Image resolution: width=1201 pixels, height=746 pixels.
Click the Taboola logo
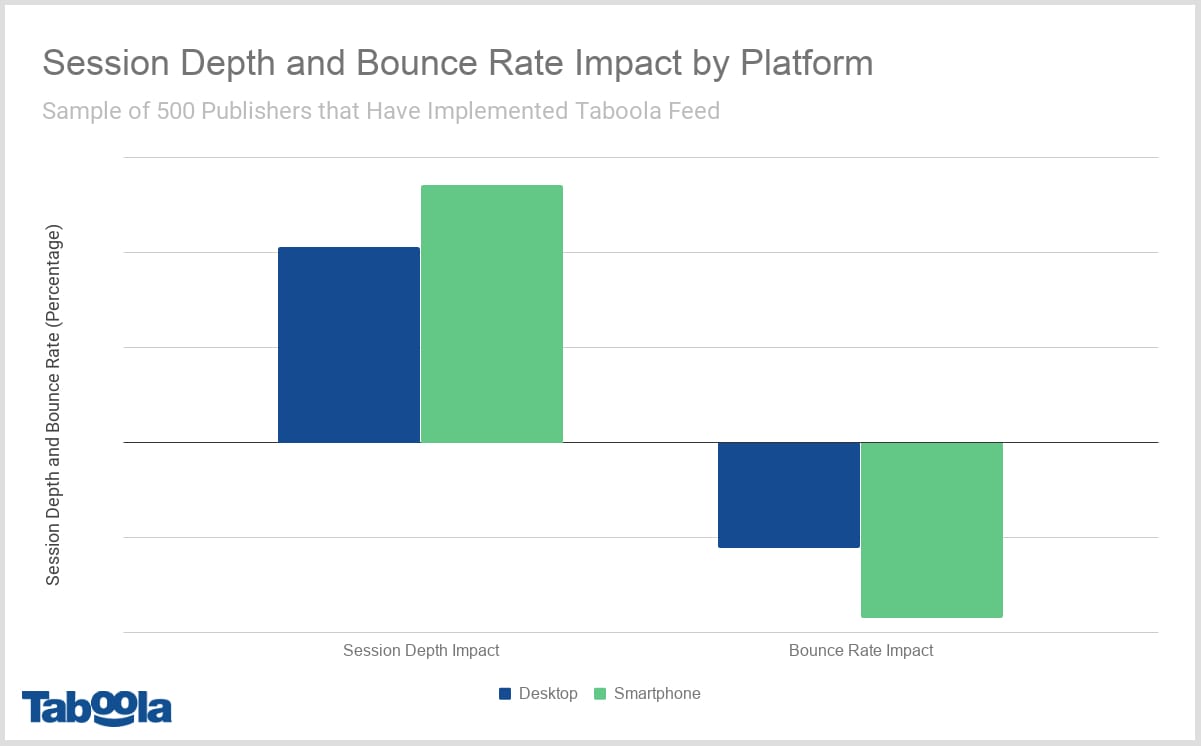point(95,706)
